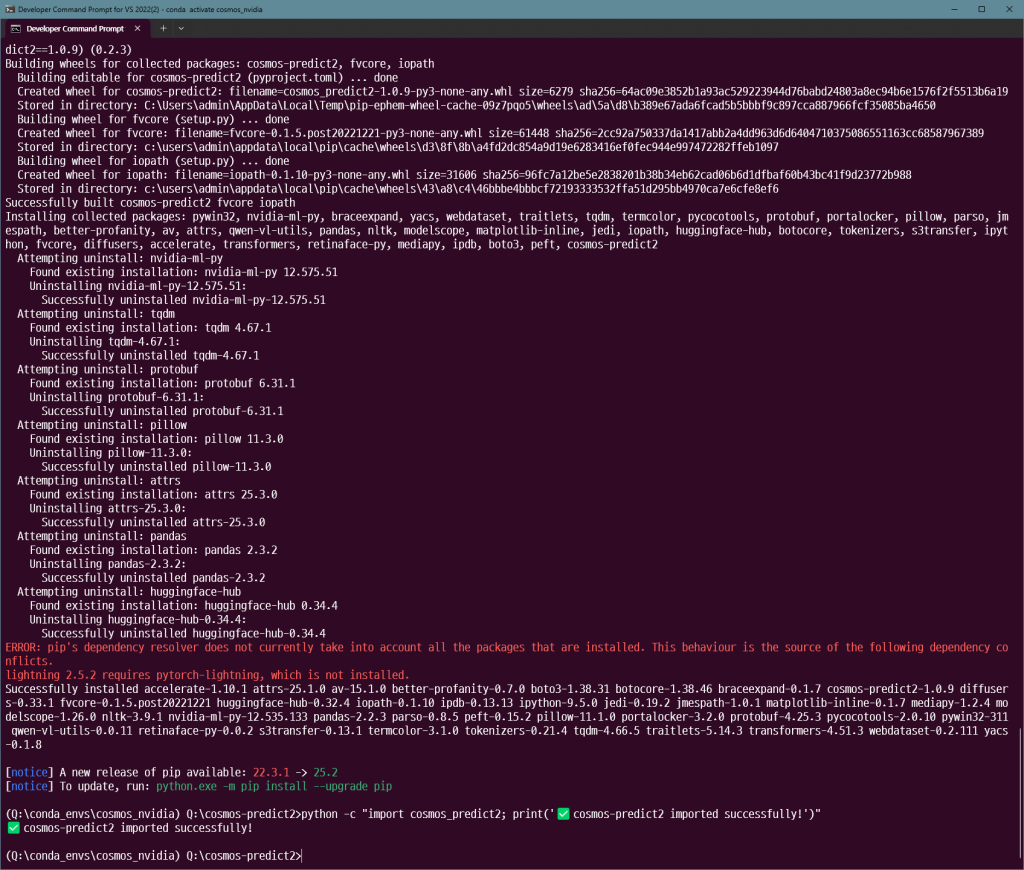The width and height of the screenshot is (1024, 870).
Task: Click the green checkmark emoji in output line
Action: tap(13, 828)
